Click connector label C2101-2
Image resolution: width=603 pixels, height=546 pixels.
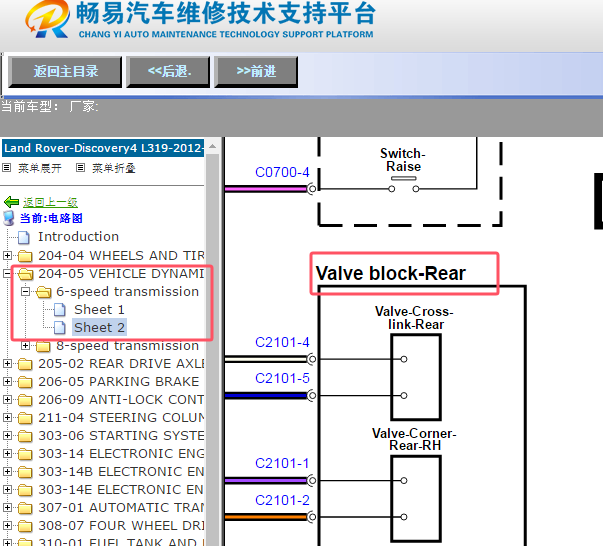(282, 500)
